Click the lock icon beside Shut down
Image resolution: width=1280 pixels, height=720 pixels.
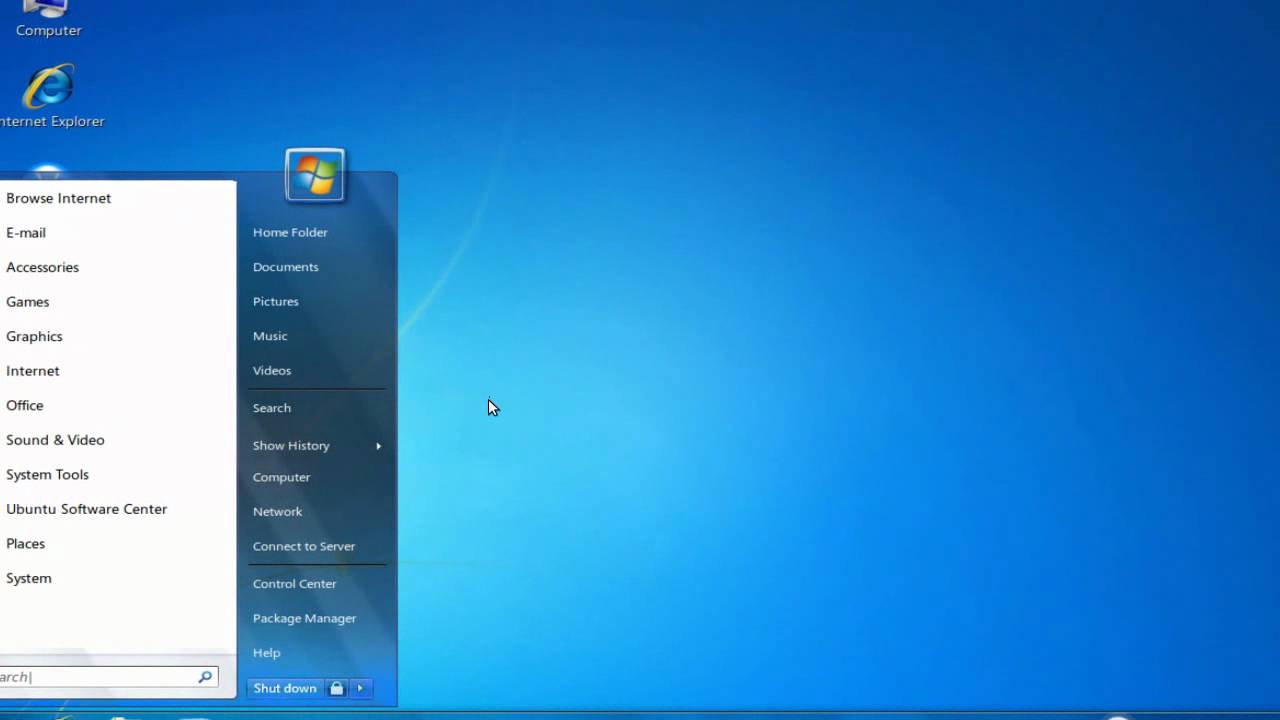pos(337,688)
